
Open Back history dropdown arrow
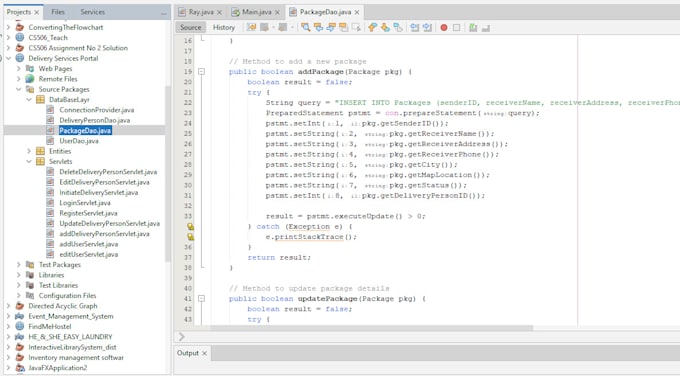point(273,27)
